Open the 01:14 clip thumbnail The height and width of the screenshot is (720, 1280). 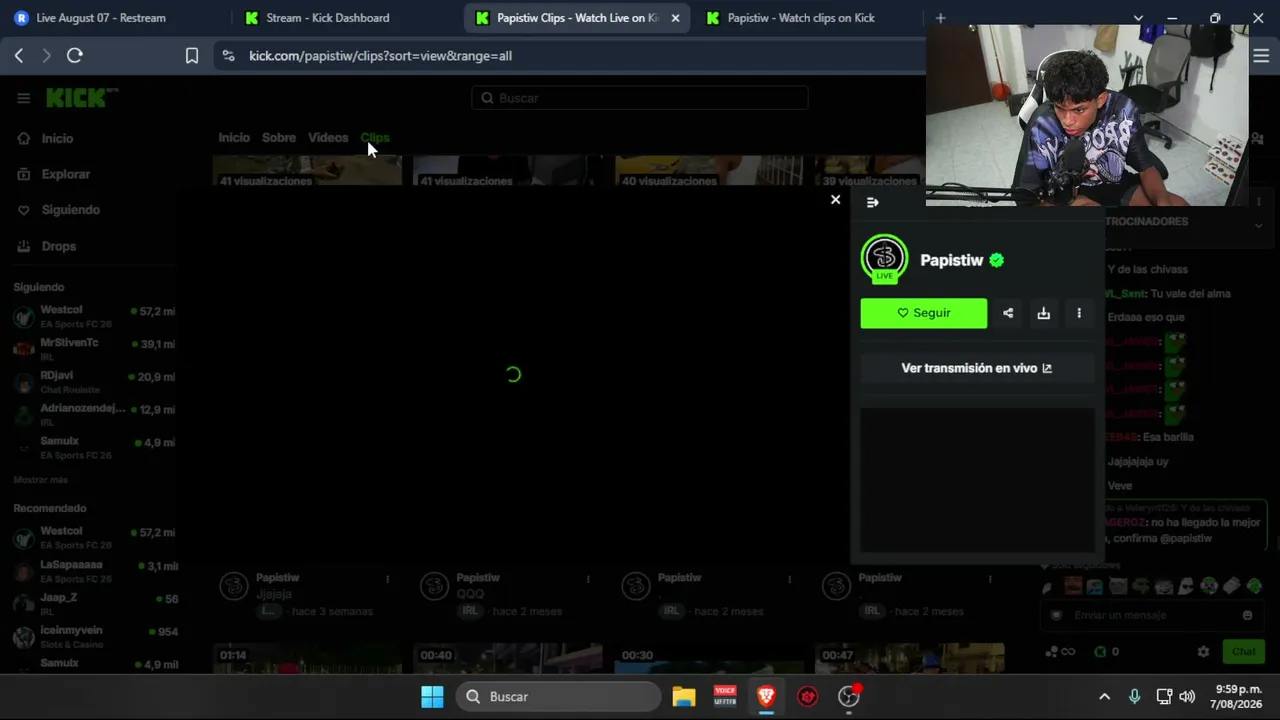(x=308, y=659)
